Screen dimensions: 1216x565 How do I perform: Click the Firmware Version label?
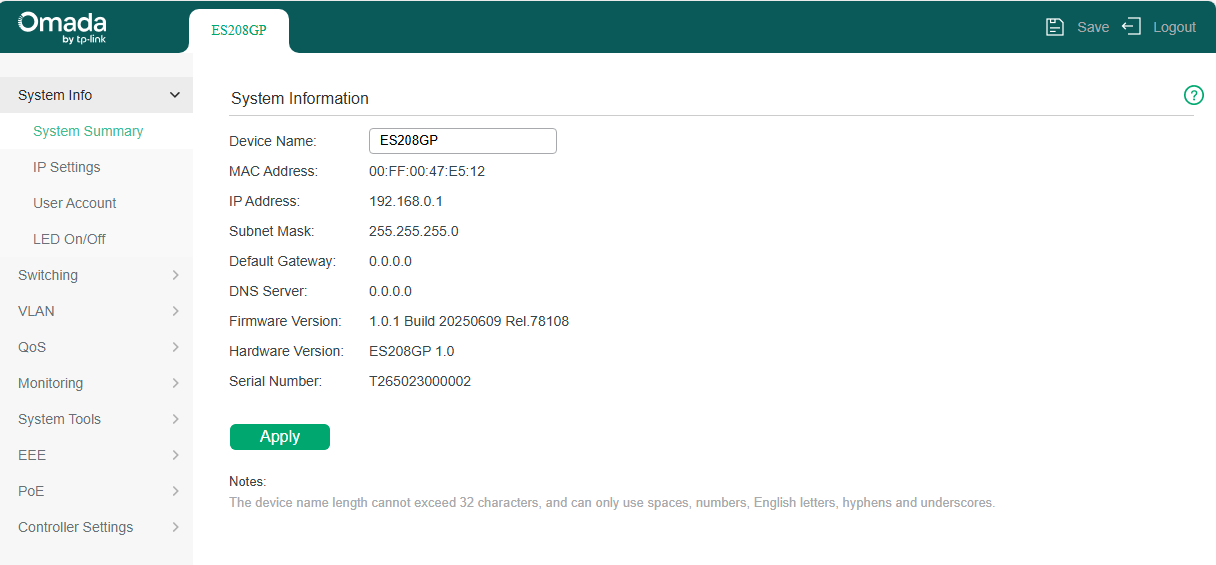[285, 321]
